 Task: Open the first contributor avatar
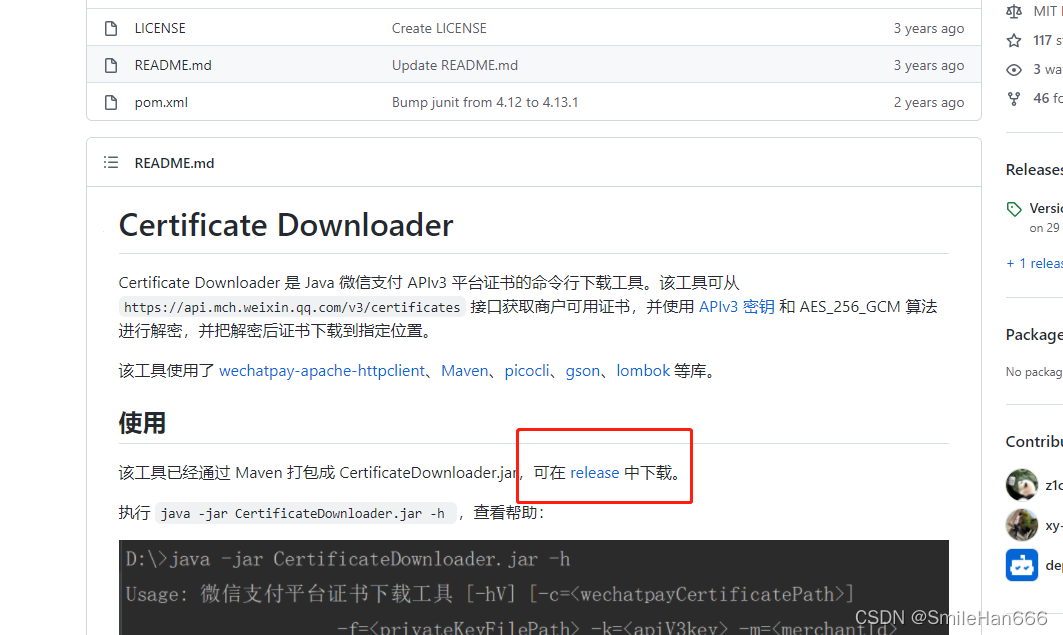1022,485
